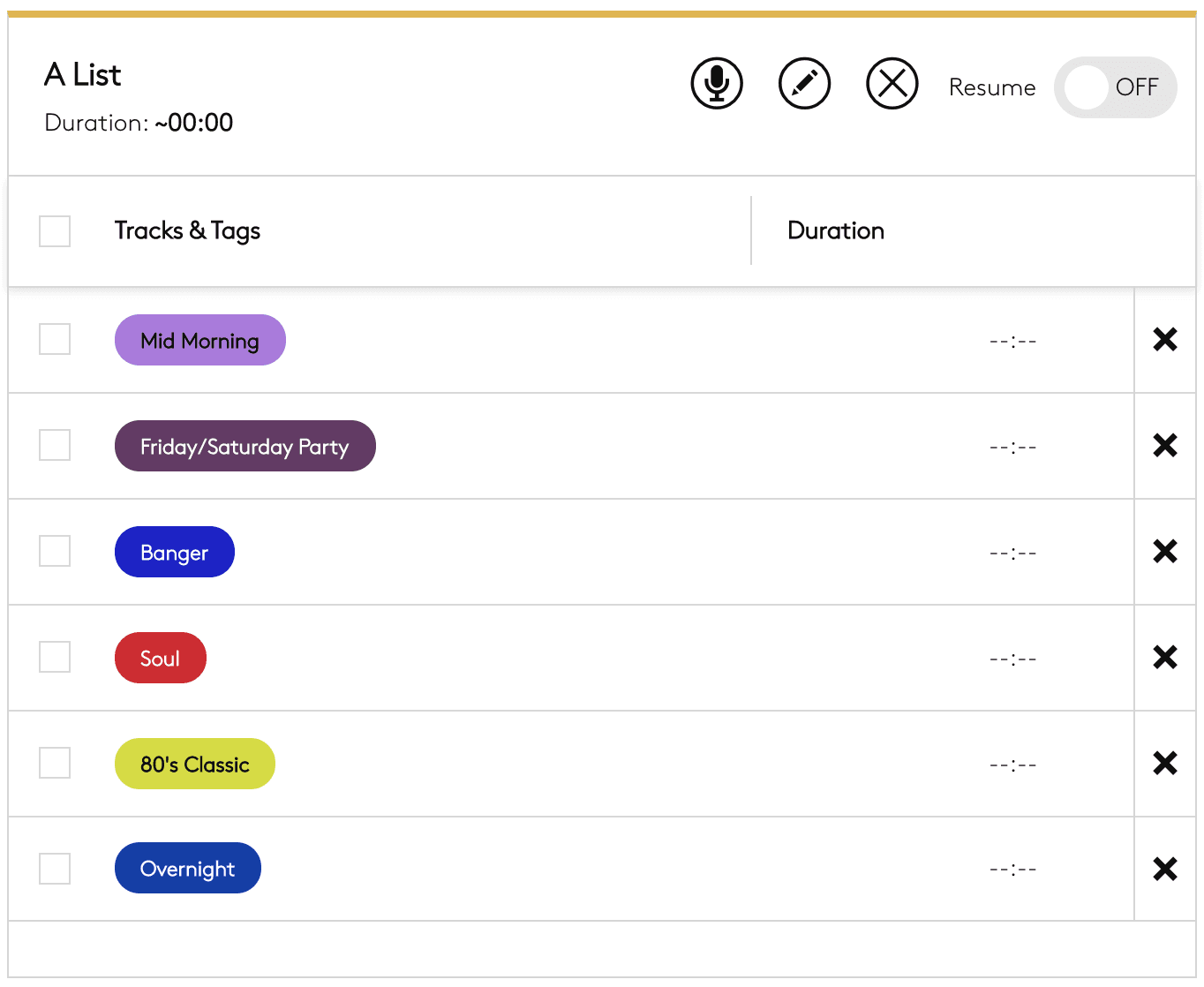Remove the Soul tag row

tap(1164, 658)
